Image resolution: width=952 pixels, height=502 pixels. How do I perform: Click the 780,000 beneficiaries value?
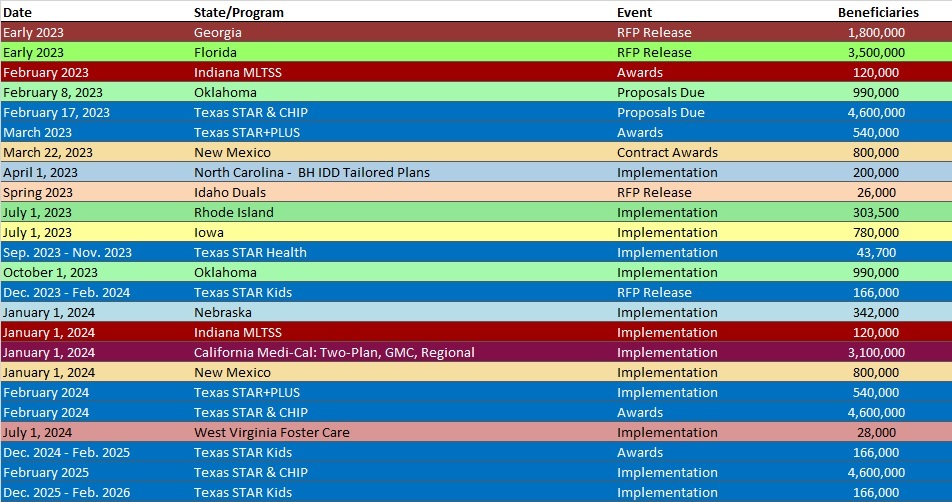click(876, 232)
